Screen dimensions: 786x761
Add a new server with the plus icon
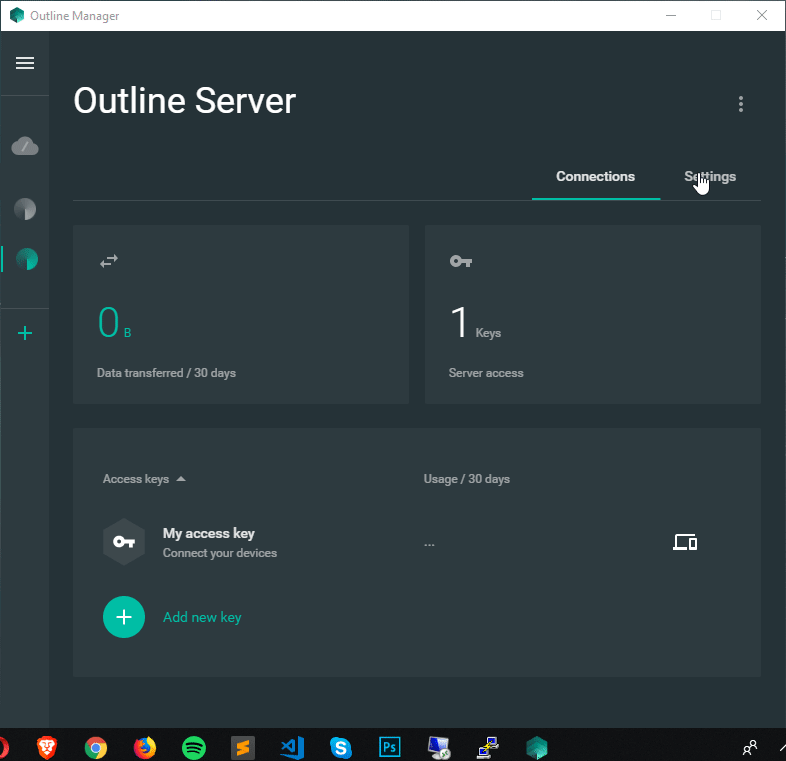pyautogui.click(x=25, y=333)
